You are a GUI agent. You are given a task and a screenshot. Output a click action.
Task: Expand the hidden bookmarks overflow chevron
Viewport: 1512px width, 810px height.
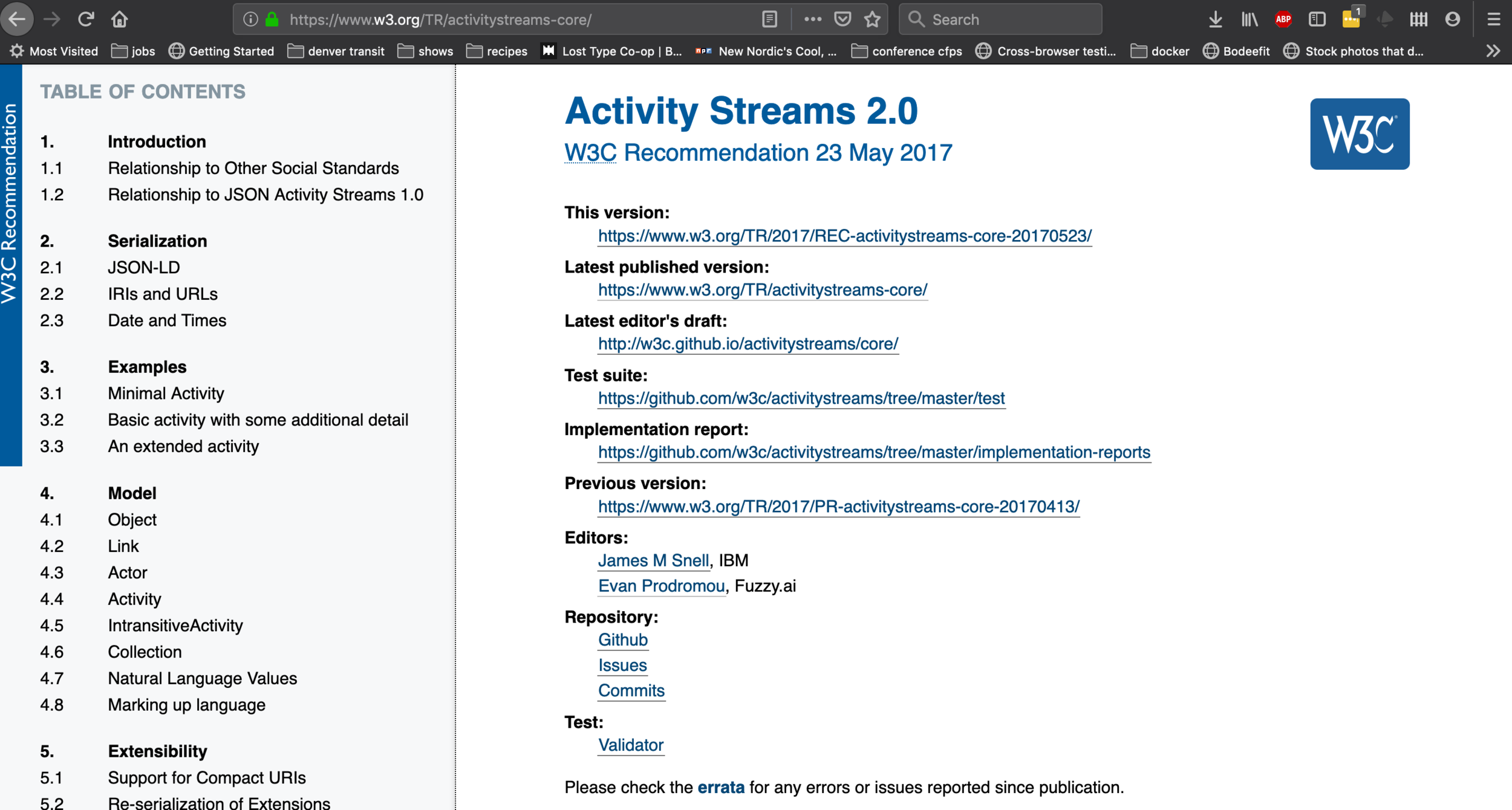tap(1493, 51)
